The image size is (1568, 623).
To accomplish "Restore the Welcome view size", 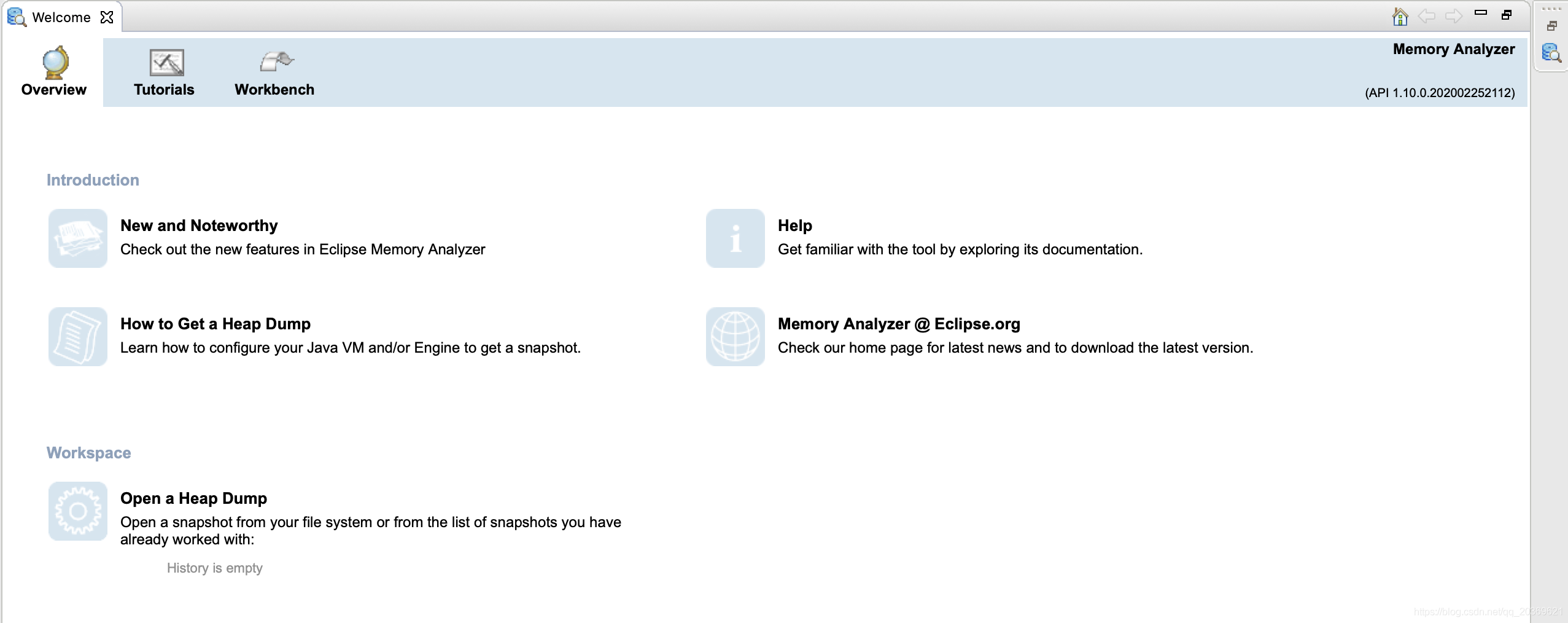I will point(1507,15).
